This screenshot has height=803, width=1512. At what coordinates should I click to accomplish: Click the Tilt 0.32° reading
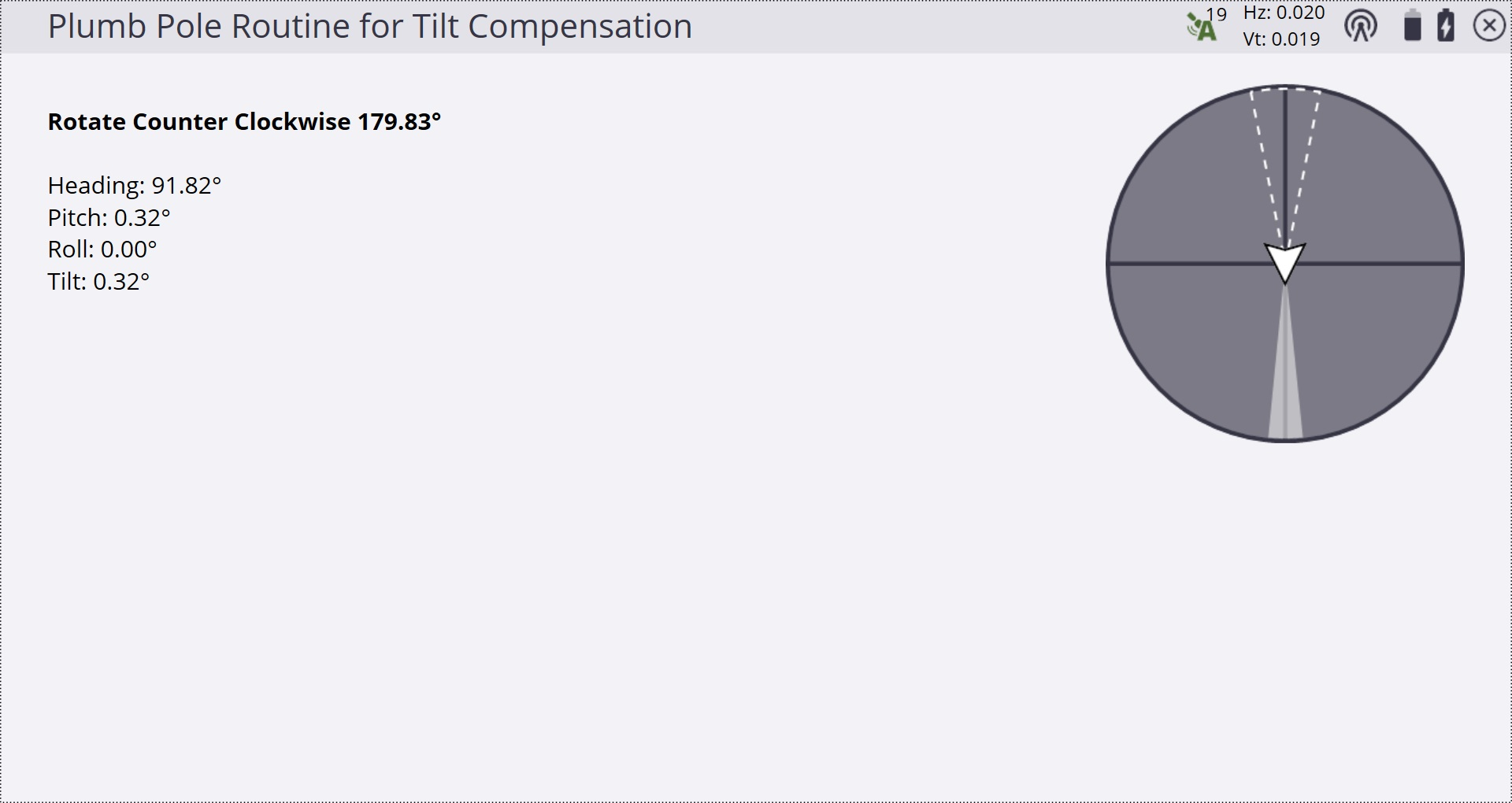click(98, 282)
